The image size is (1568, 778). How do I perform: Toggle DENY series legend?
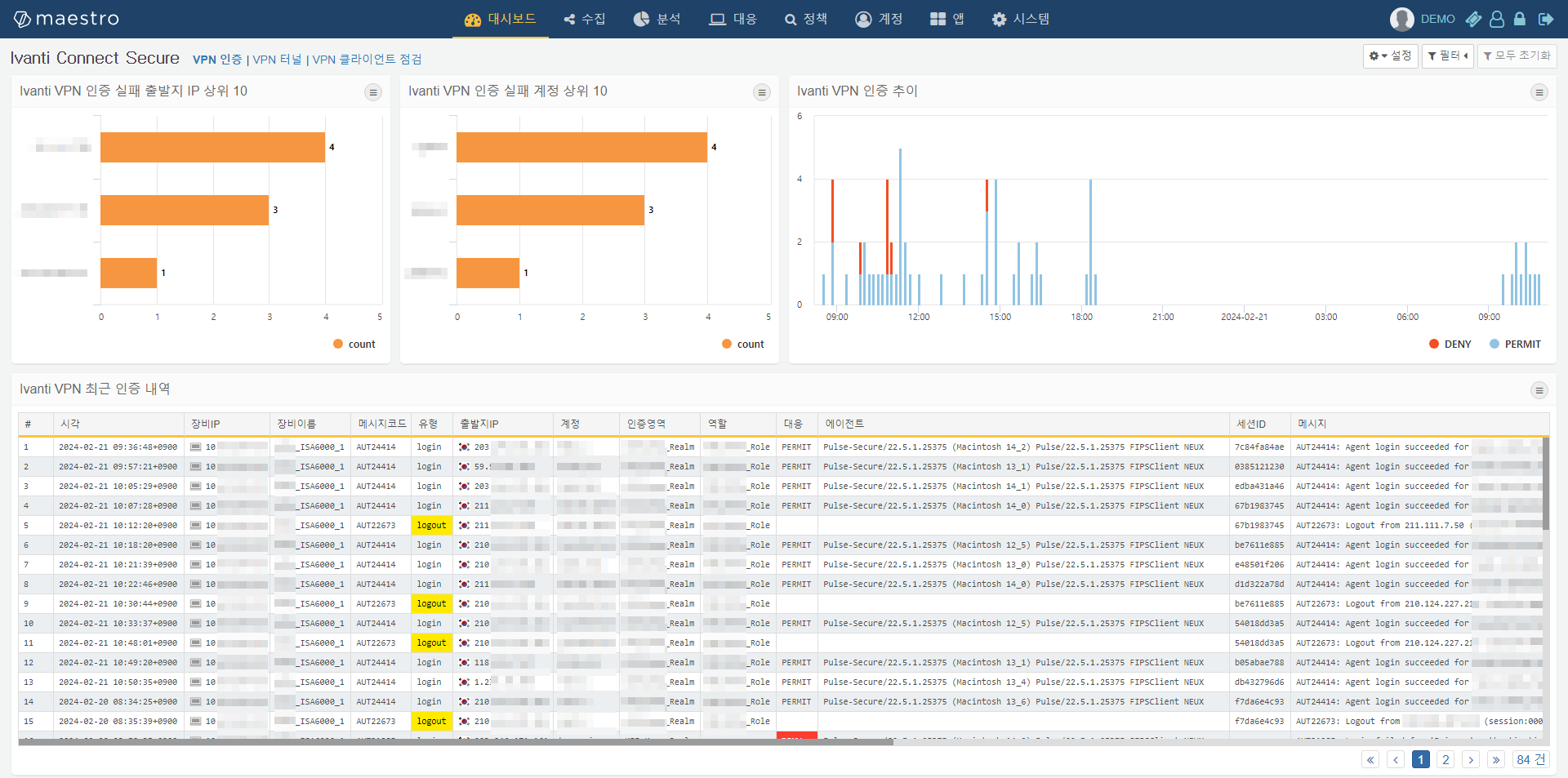click(x=1450, y=345)
